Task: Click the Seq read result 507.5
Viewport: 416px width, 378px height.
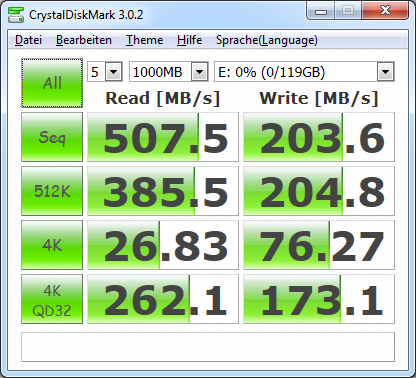Action: point(163,137)
